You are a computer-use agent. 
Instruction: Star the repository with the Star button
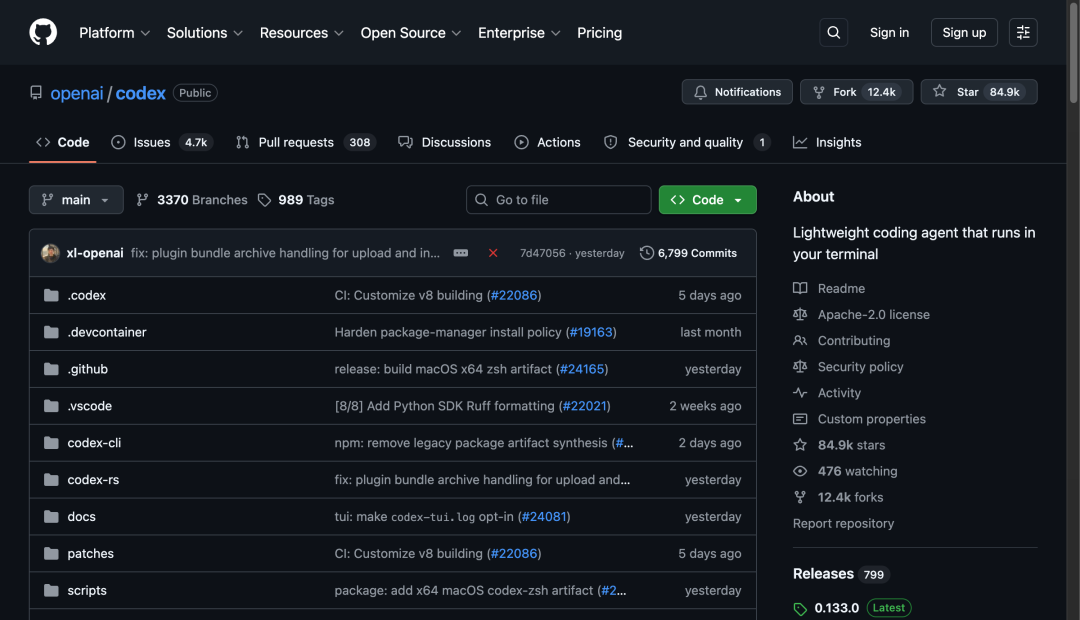click(979, 92)
